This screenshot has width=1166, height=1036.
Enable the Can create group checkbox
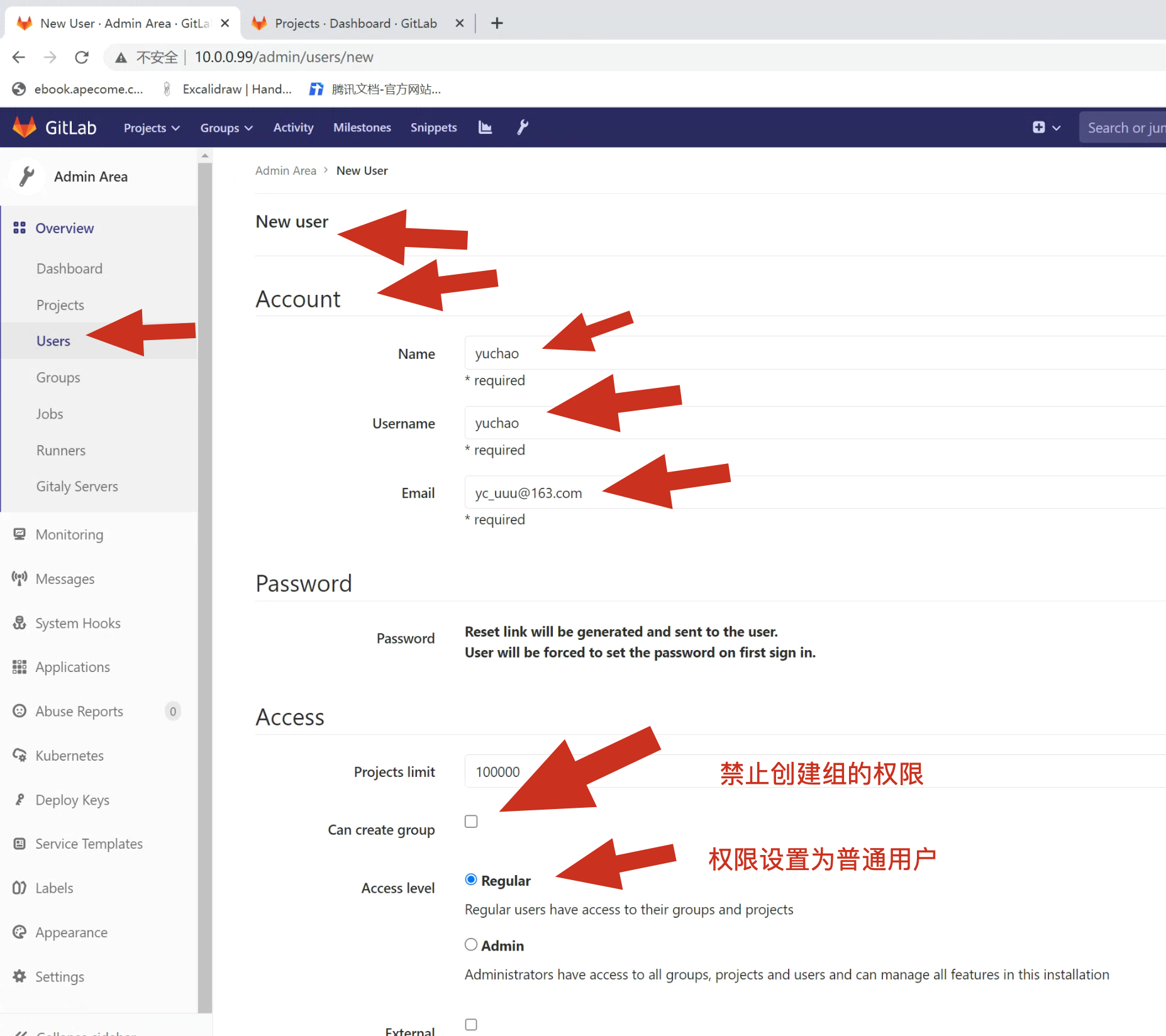[471, 822]
